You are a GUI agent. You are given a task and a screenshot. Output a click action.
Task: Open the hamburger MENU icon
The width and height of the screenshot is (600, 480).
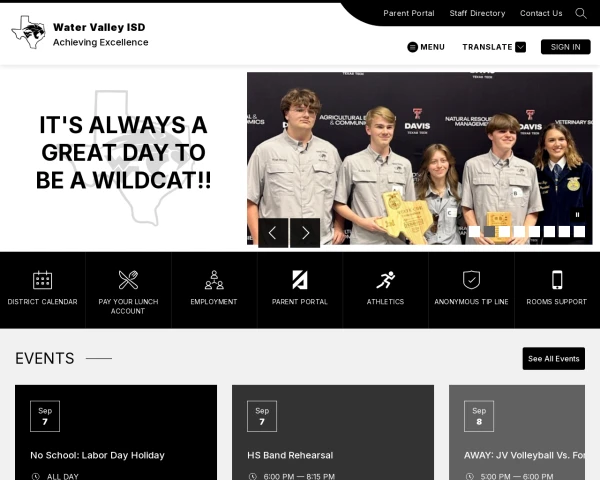tap(412, 47)
